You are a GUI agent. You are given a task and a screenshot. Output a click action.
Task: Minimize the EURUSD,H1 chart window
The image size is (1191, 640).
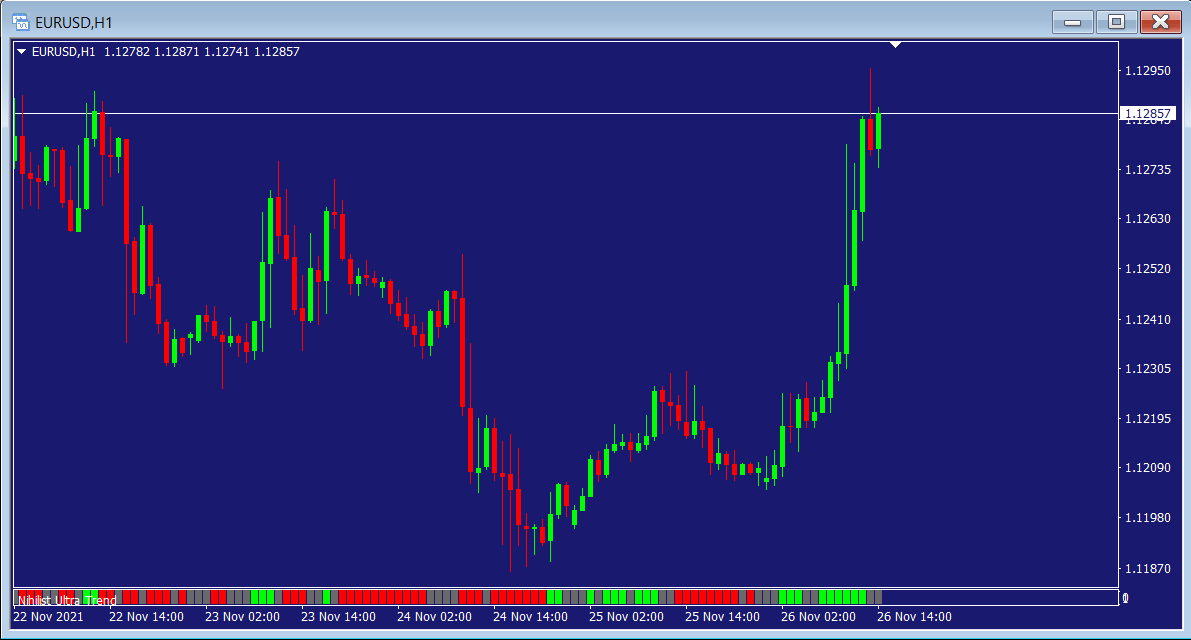1073,22
